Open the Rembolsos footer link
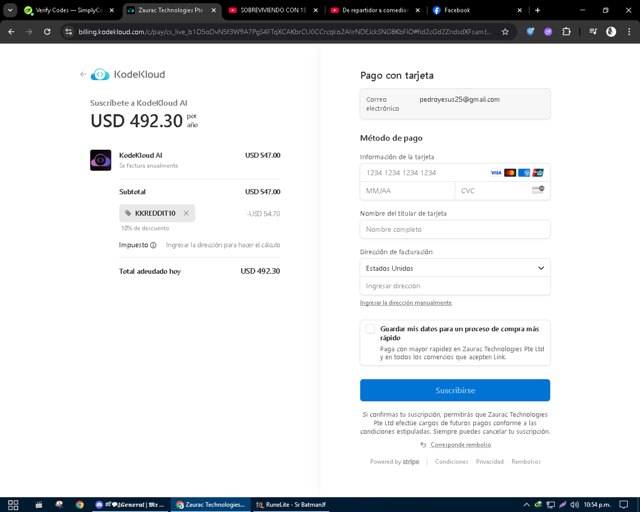This screenshot has width=640, height=512. (526, 462)
